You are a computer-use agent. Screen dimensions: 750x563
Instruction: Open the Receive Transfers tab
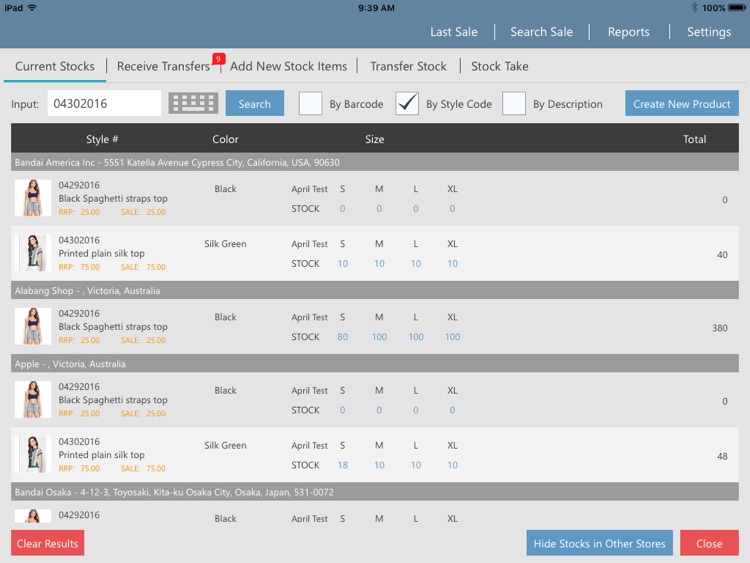click(x=164, y=66)
